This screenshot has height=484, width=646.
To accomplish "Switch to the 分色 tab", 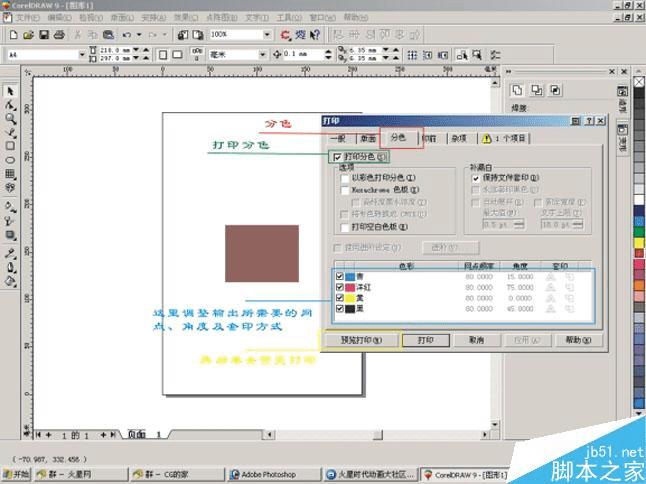I will [398, 138].
